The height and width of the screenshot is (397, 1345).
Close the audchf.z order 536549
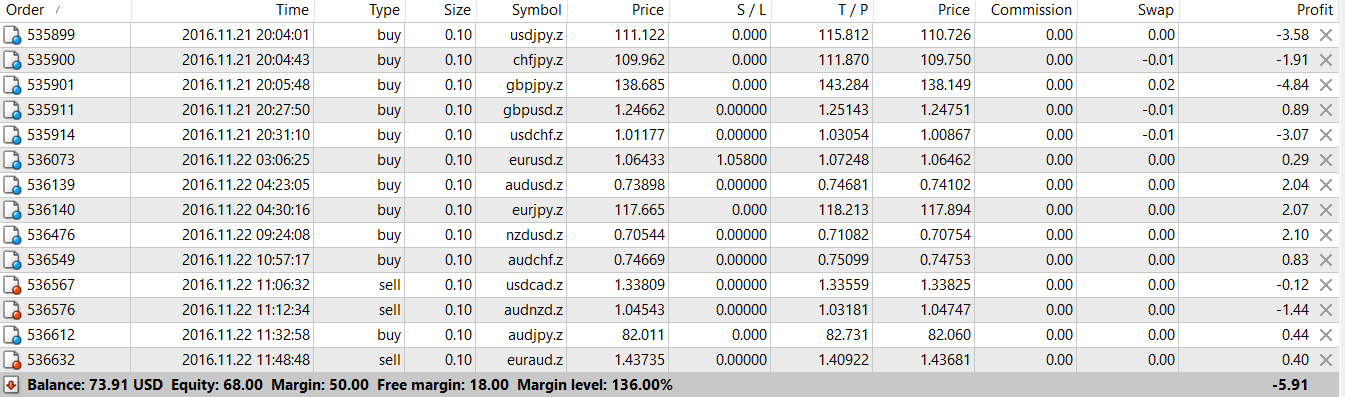pos(1326,260)
